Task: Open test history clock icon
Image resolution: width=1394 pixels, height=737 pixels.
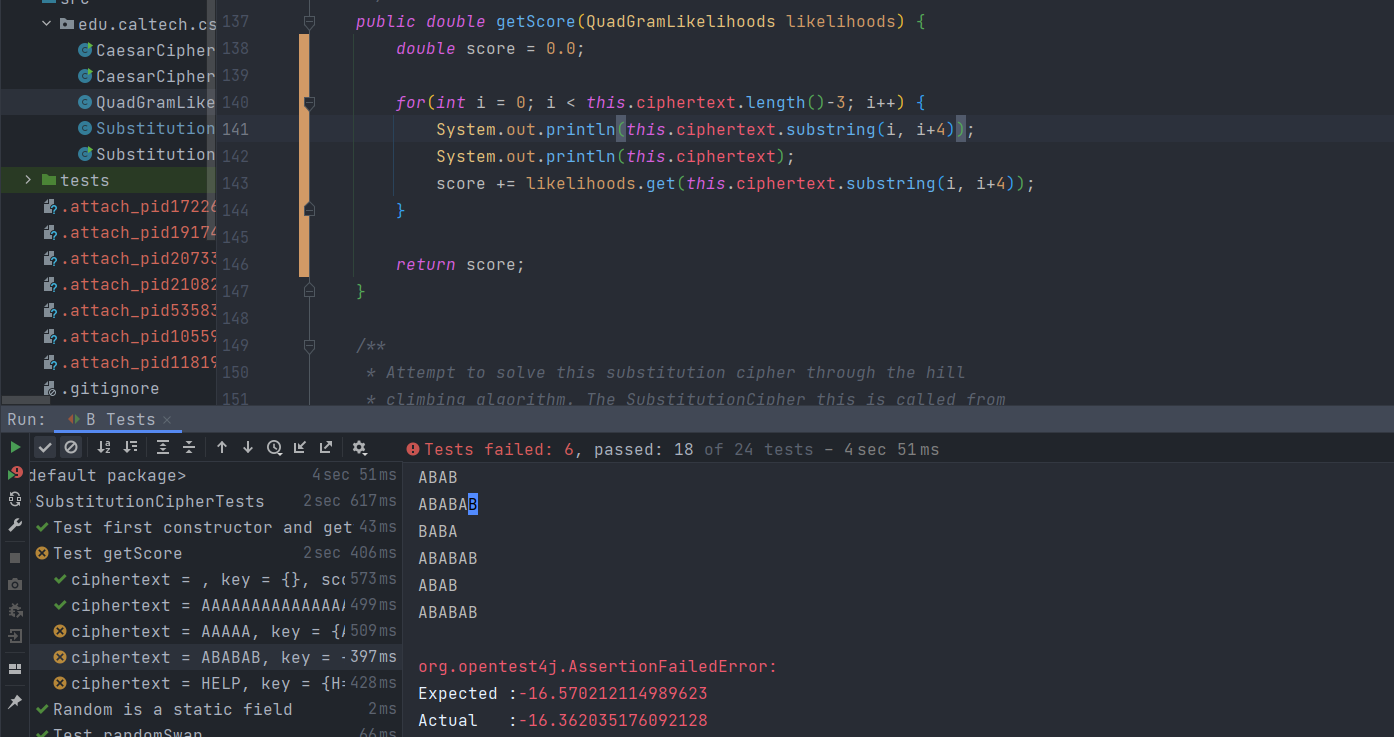Action: tap(274, 448)
